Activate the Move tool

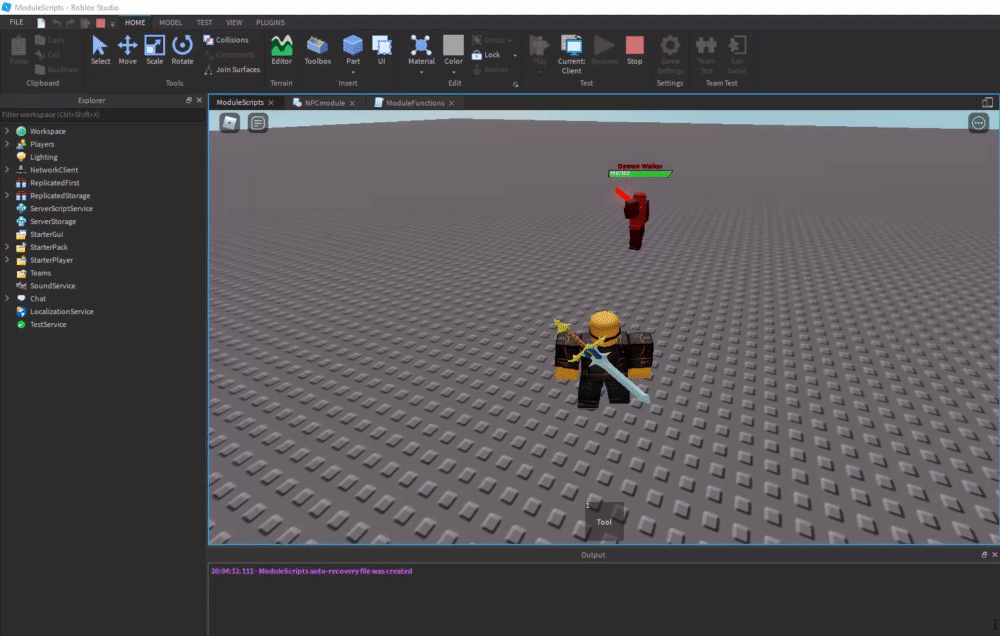[x=128, y=50]
